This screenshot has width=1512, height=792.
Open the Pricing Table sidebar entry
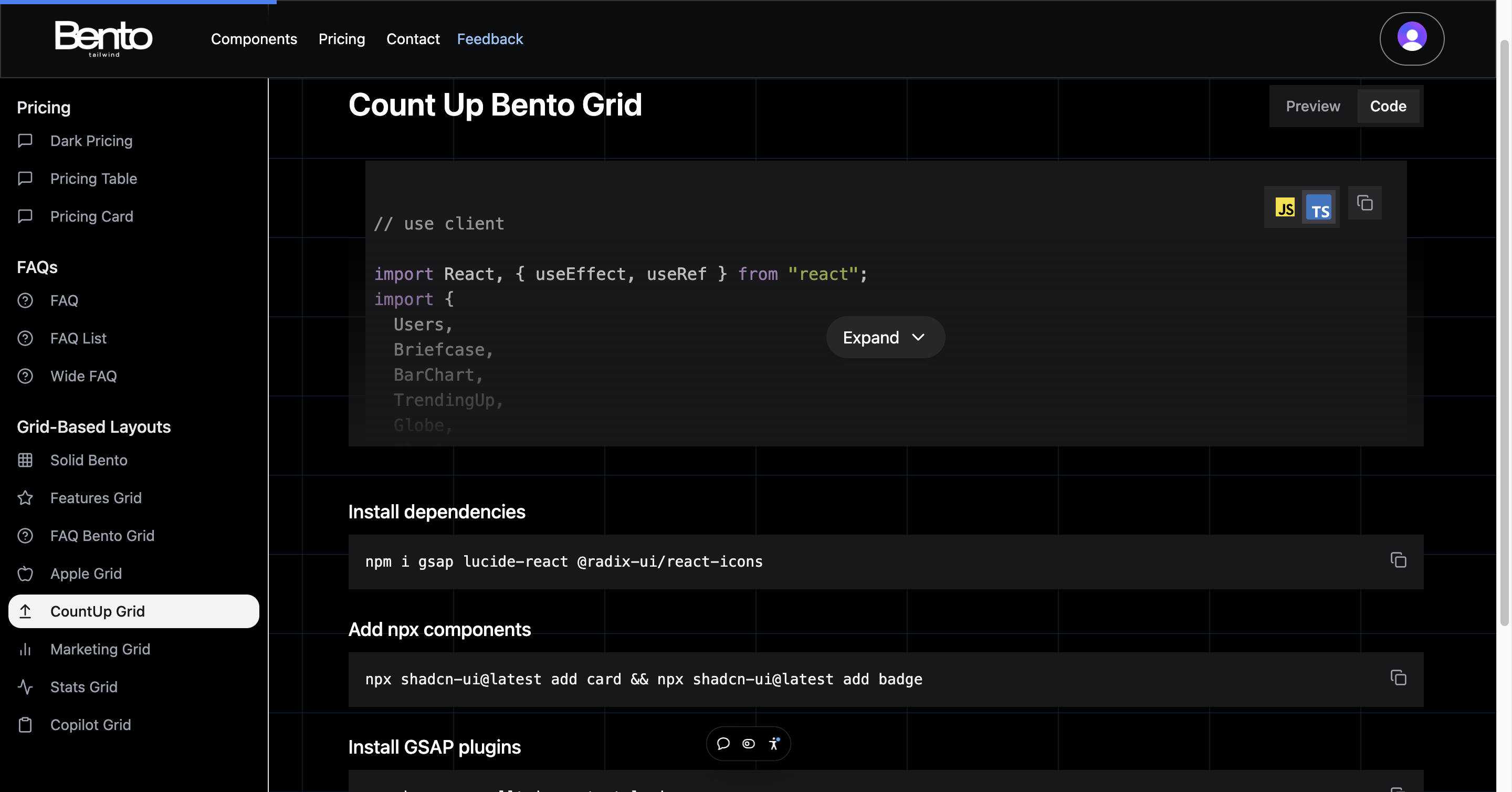pyautogui.click(x=134, y=179)
